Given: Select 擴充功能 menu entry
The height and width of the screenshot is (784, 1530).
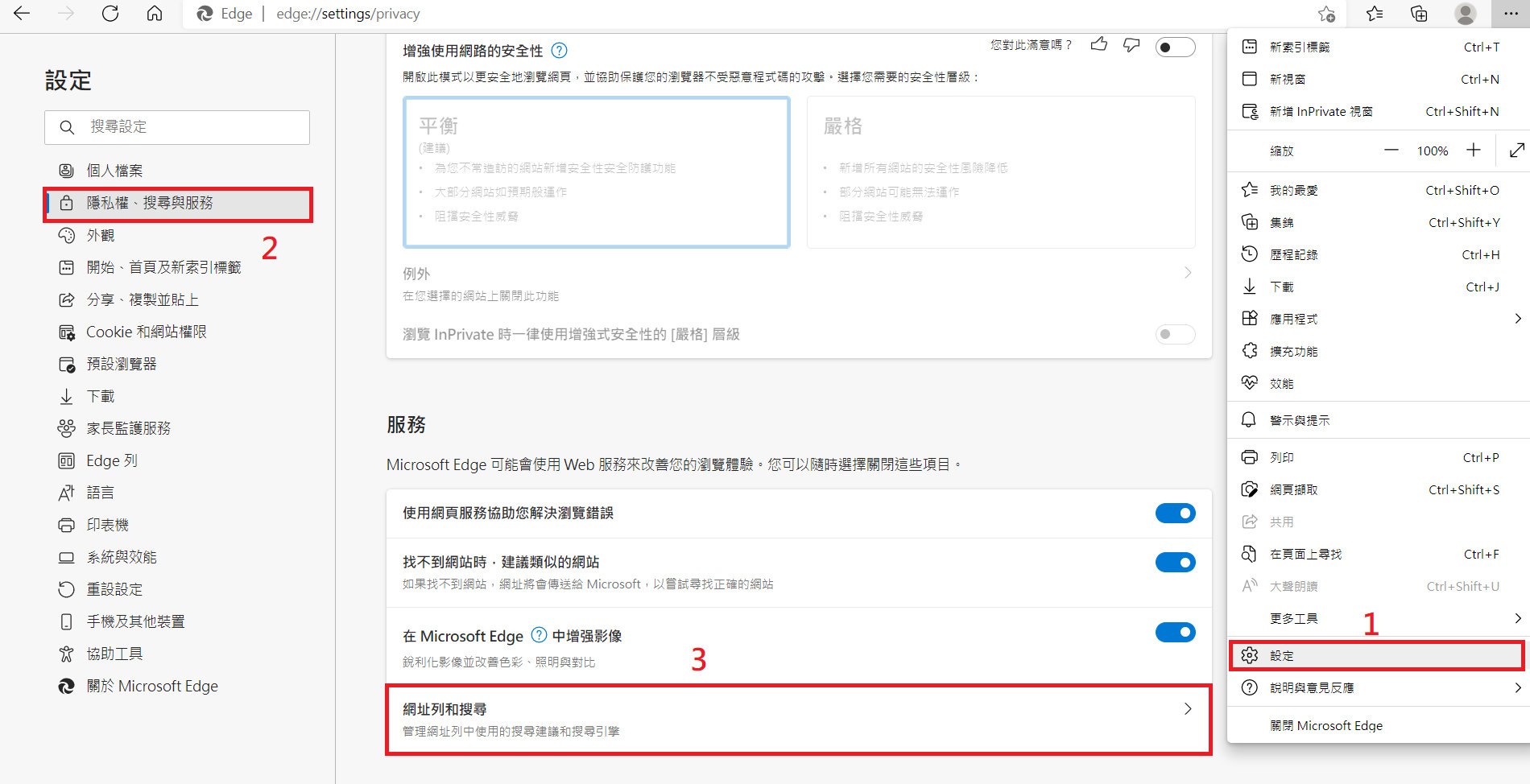Looking at the screenshot, I should pyautogui.click(x=1378, y=351).
